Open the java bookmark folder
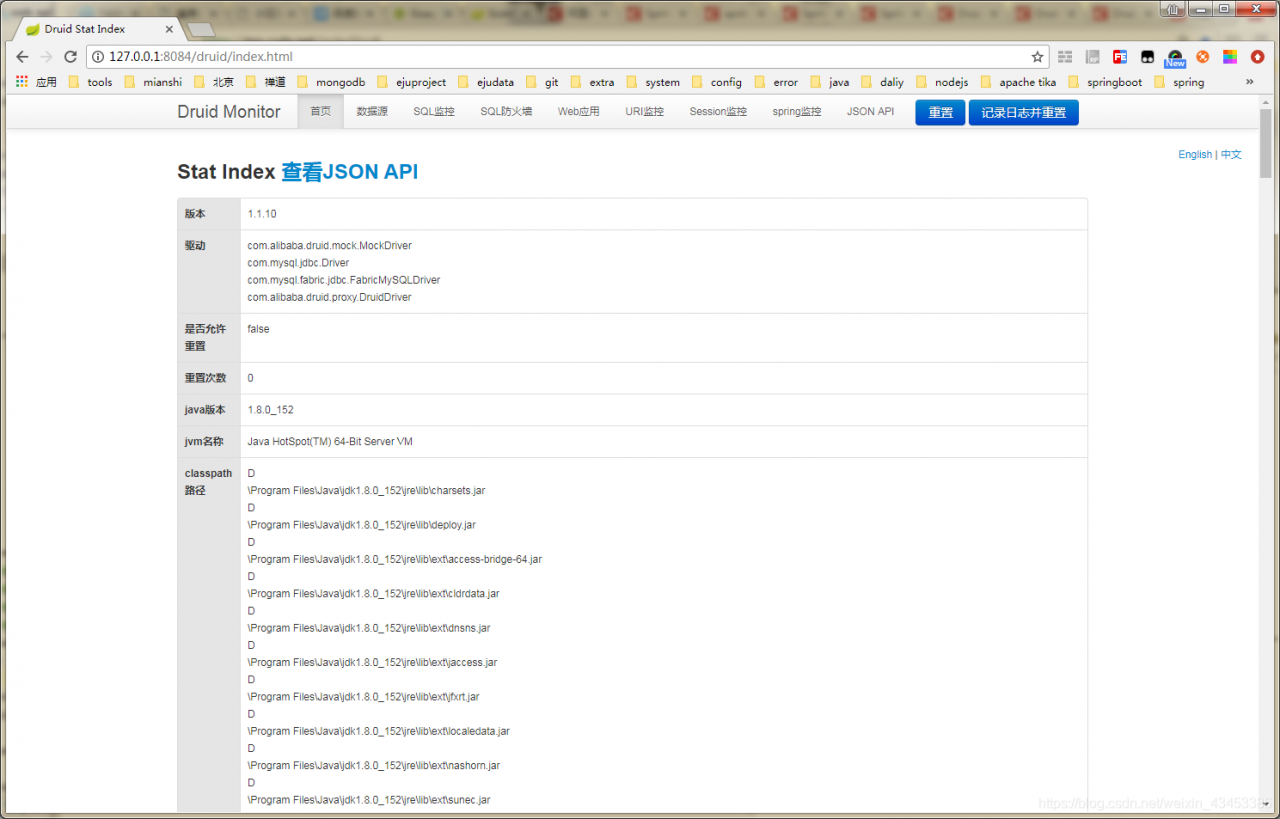Image resolution: width=1280 pixels, height=819 pixels. click(830, 82)
